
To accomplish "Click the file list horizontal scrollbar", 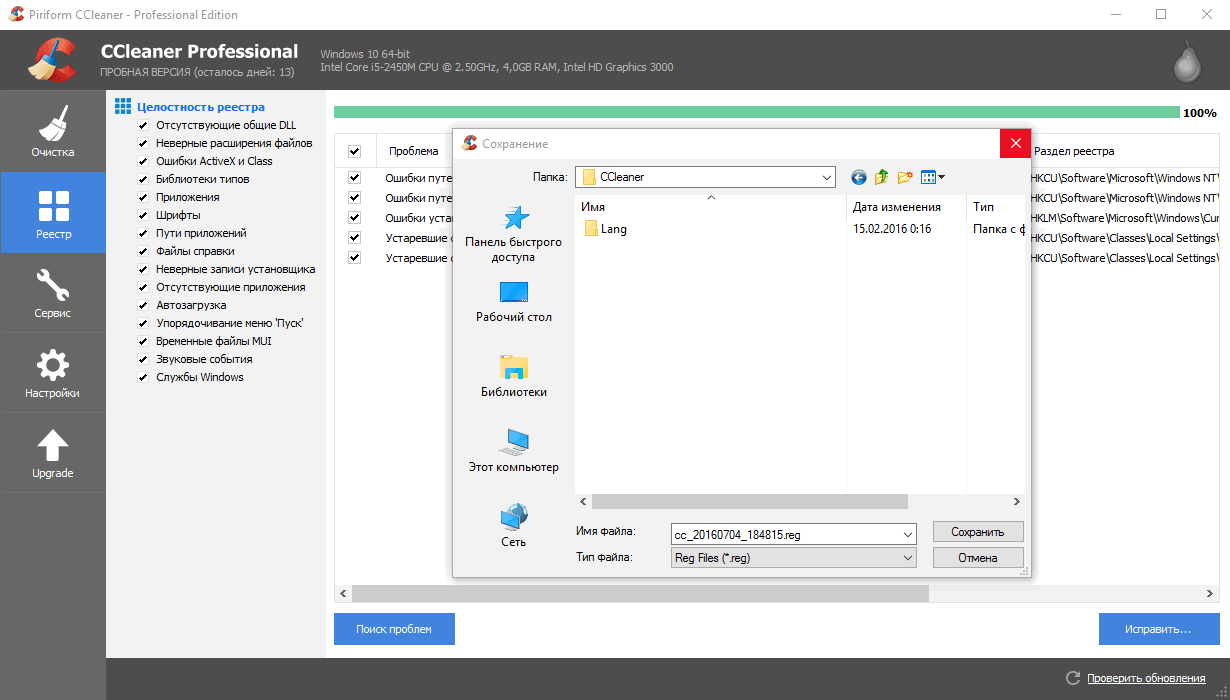I will pyautogui.click(x=749, y=501).
